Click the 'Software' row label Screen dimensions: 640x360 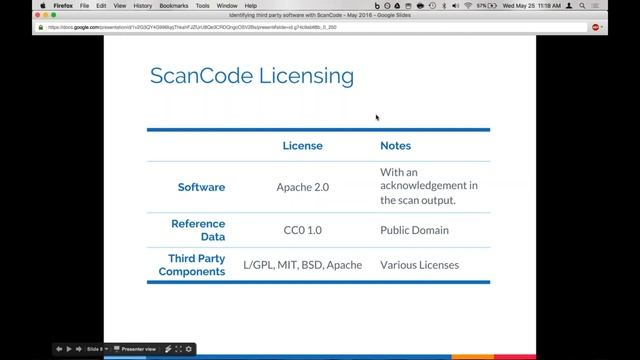pos(201,187)
